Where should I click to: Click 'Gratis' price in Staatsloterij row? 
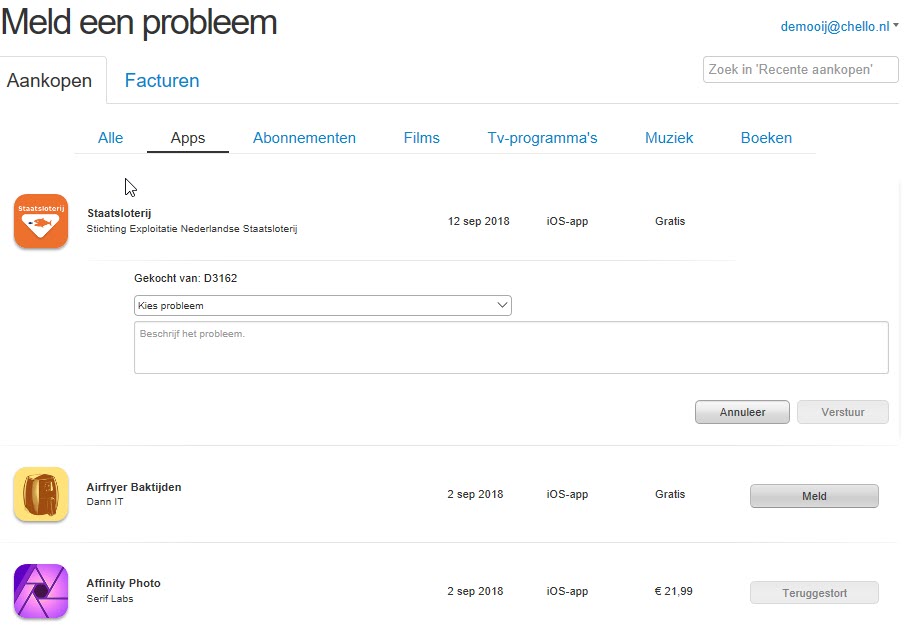click(670, 221)
